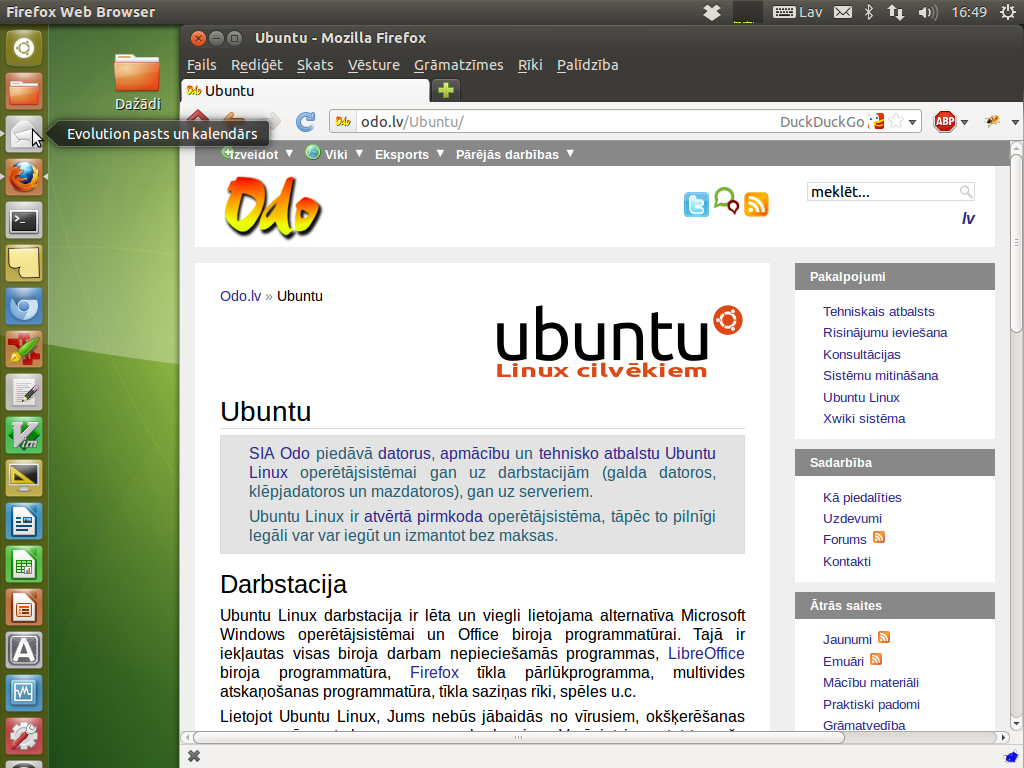Click the RSS icon beside Jaunumi

tap(884, 638)
